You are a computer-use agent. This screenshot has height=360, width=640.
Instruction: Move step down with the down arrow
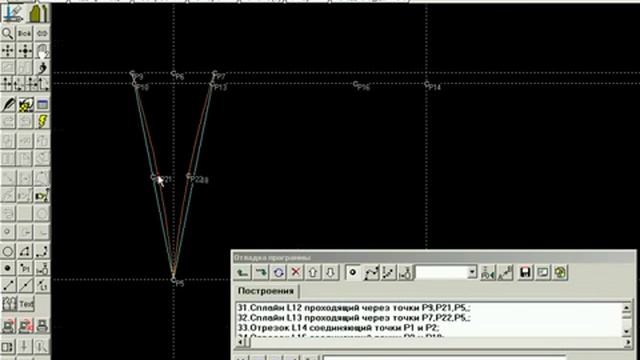click(x=331, y=272)
